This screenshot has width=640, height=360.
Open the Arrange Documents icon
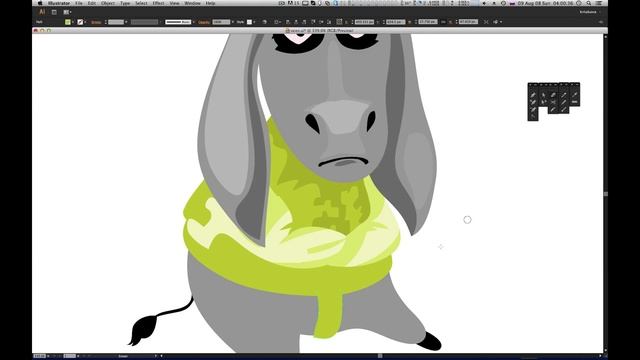click(x=67, y=12)
